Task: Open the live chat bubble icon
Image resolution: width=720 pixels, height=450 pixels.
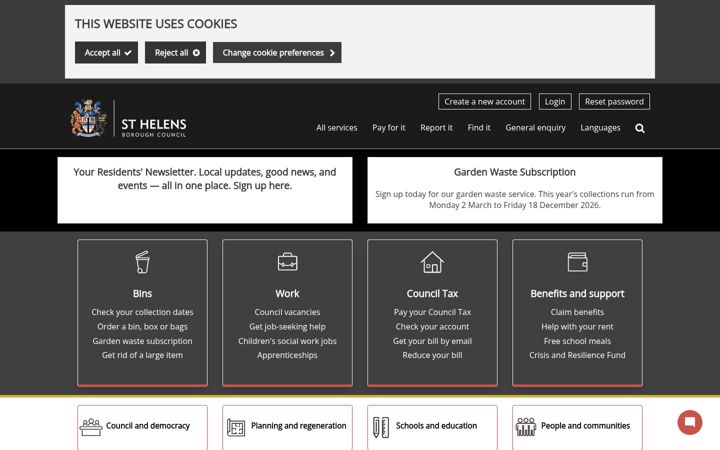Action: click(x=690, y=422)
